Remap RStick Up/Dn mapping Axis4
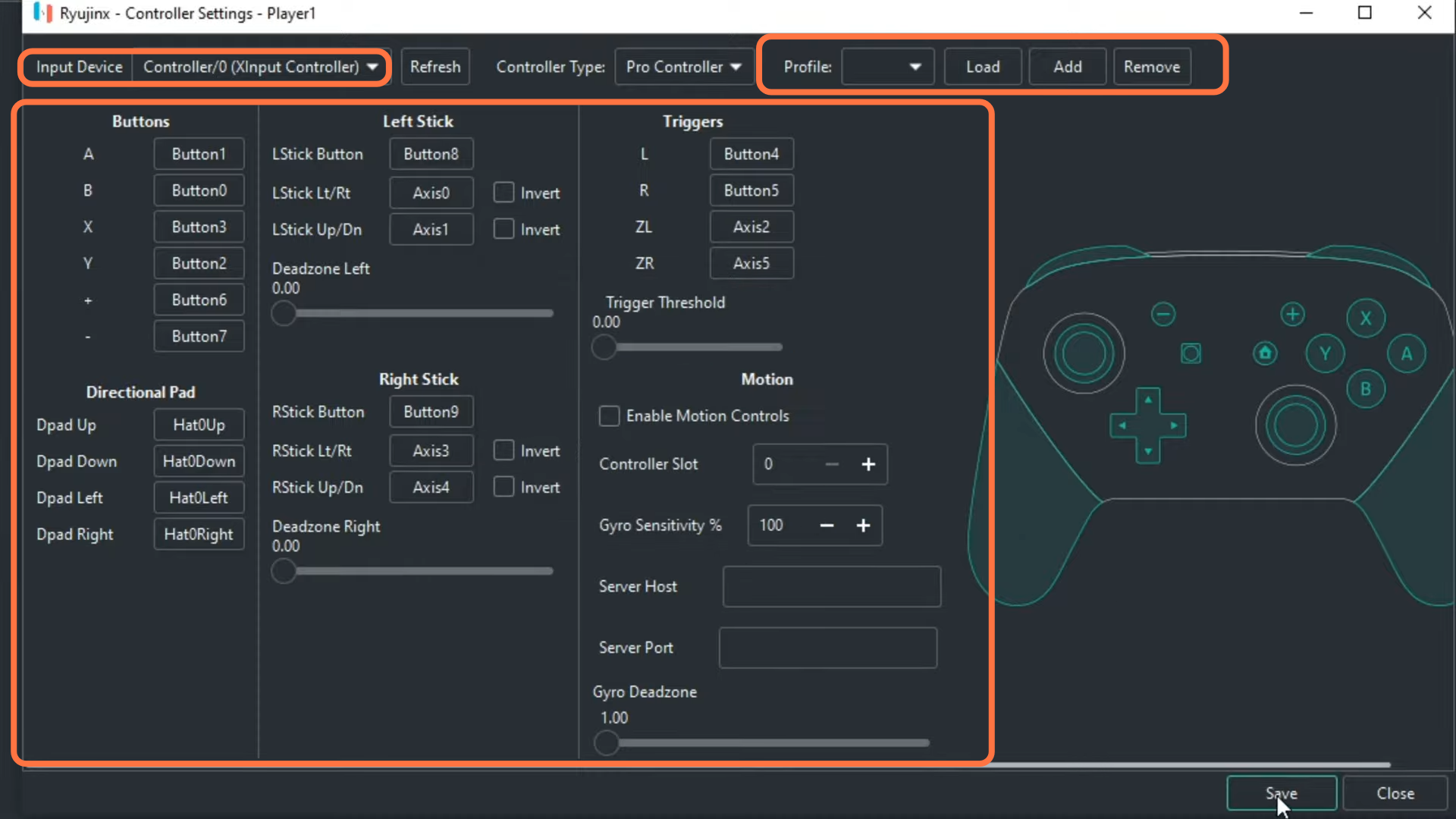This screenshot has height=819, width=1456. click(431, 487)
